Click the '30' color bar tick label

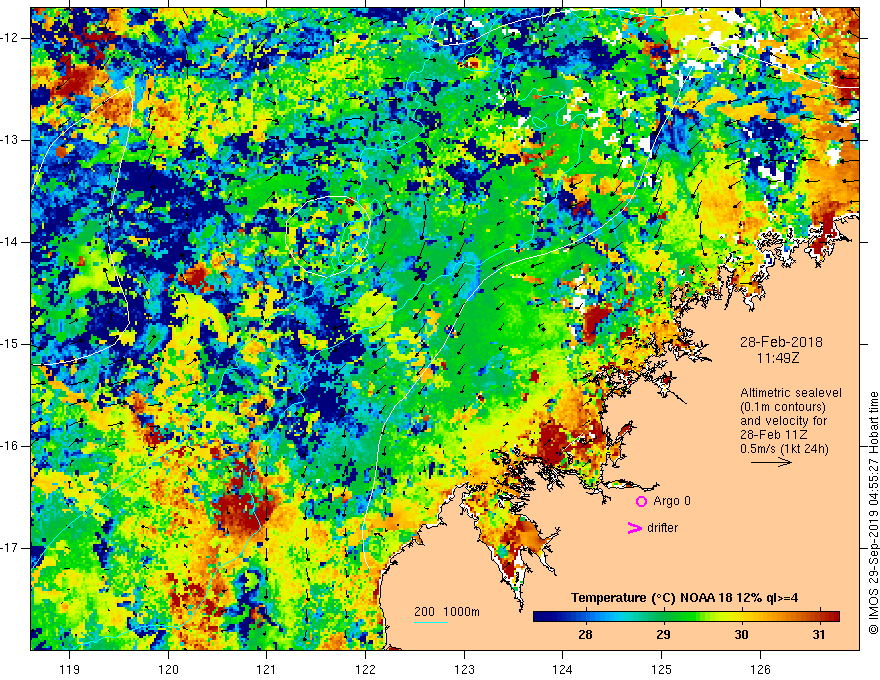(x=741, y=635)
